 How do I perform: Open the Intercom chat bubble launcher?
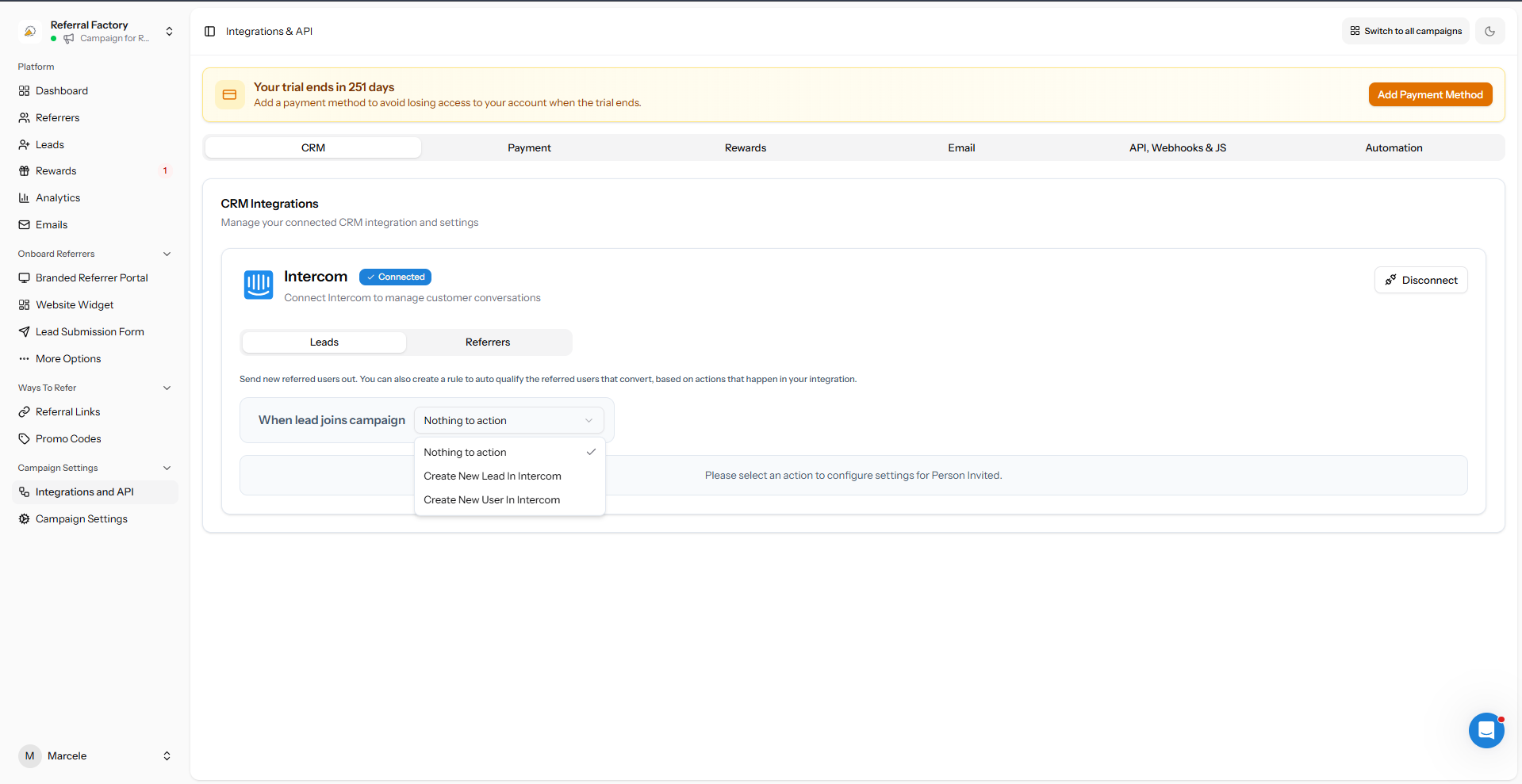[1486, 730]
